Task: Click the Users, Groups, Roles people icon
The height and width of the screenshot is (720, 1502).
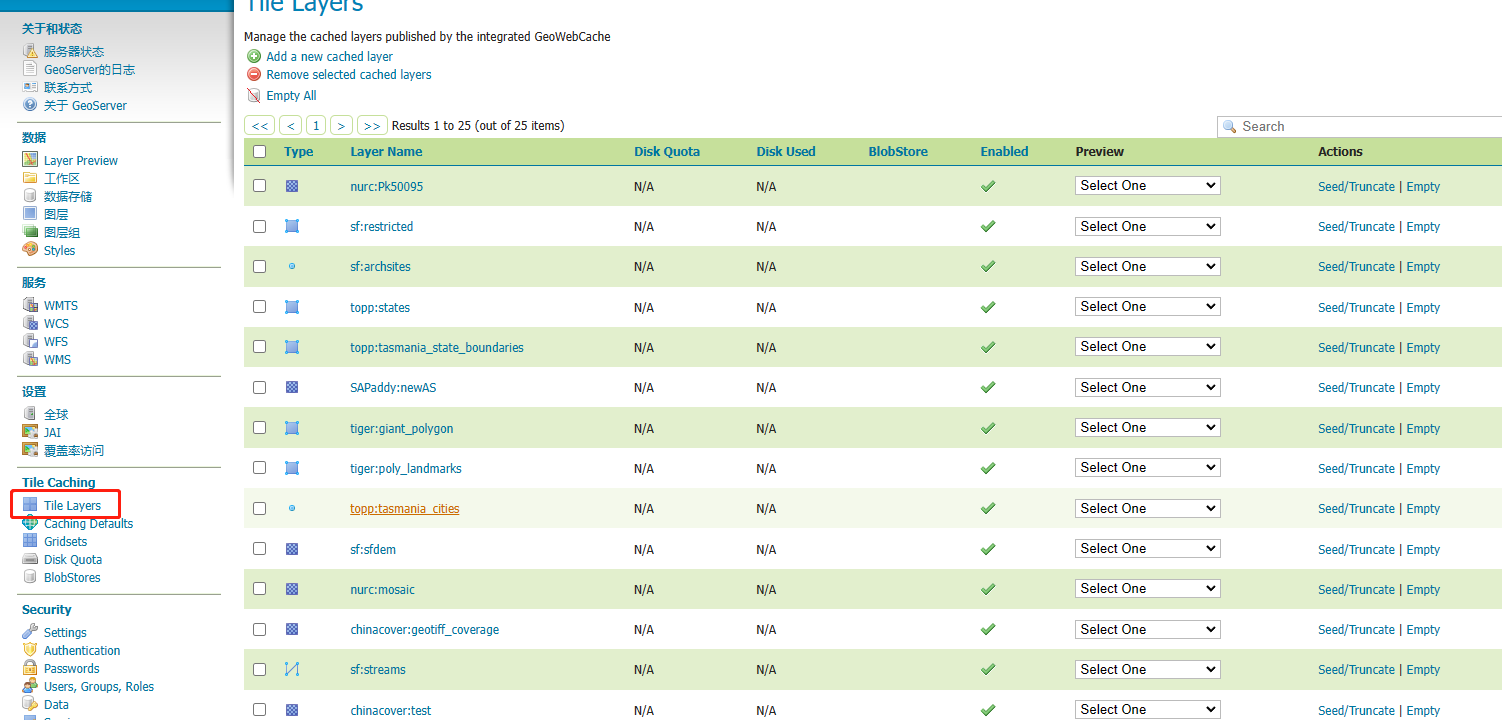Action: (x=30, y=686)
